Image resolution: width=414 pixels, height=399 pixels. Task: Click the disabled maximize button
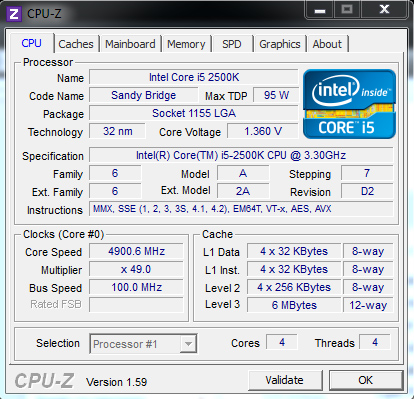[x=347, y=10]
